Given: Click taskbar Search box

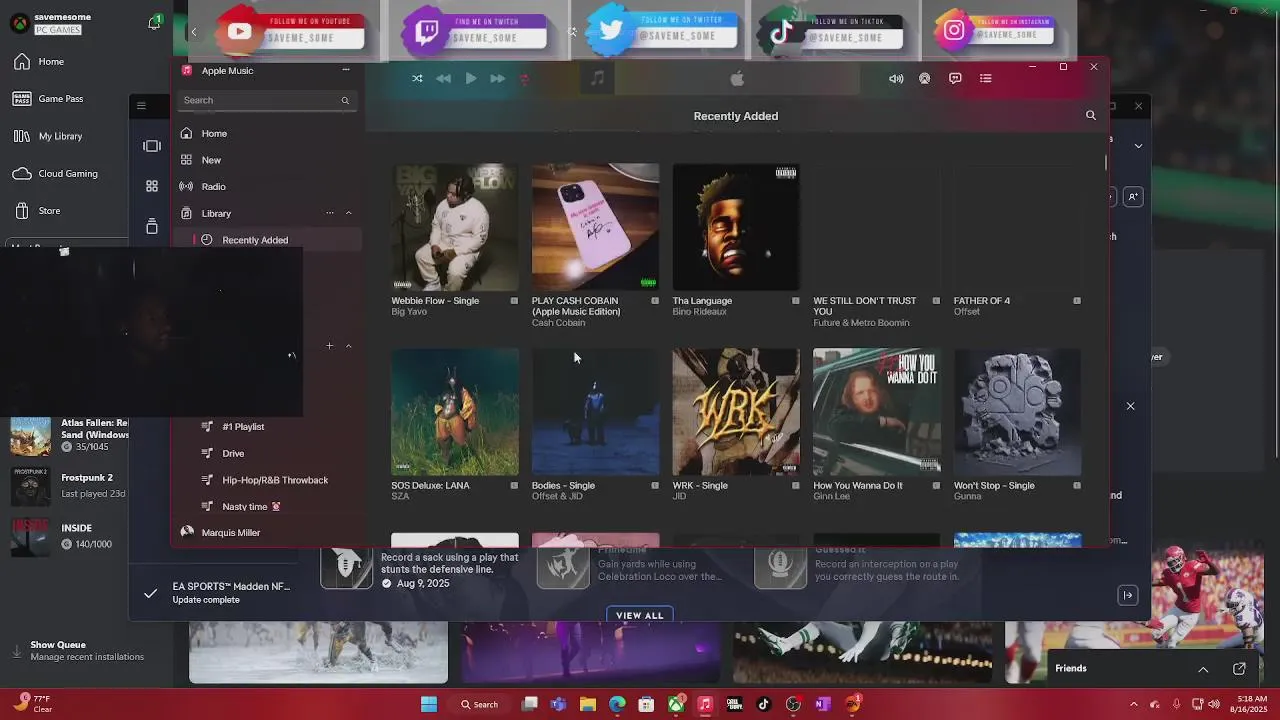Looking at the screenshot, I should coord(480,704).
